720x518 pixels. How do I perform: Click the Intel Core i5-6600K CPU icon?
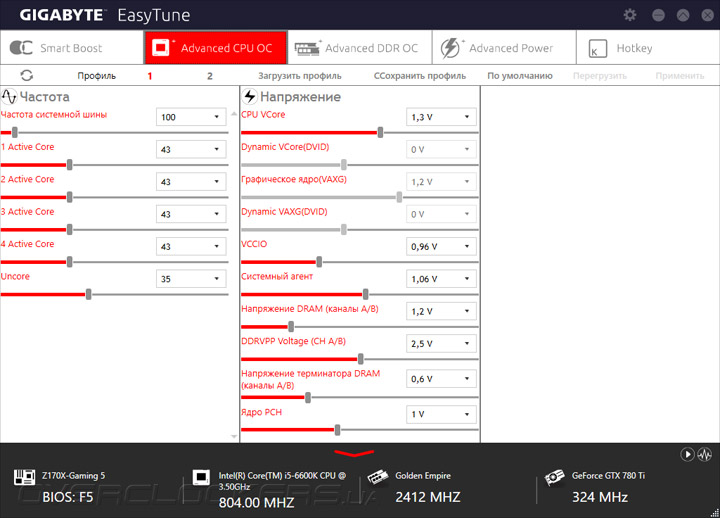coord(201,477)
